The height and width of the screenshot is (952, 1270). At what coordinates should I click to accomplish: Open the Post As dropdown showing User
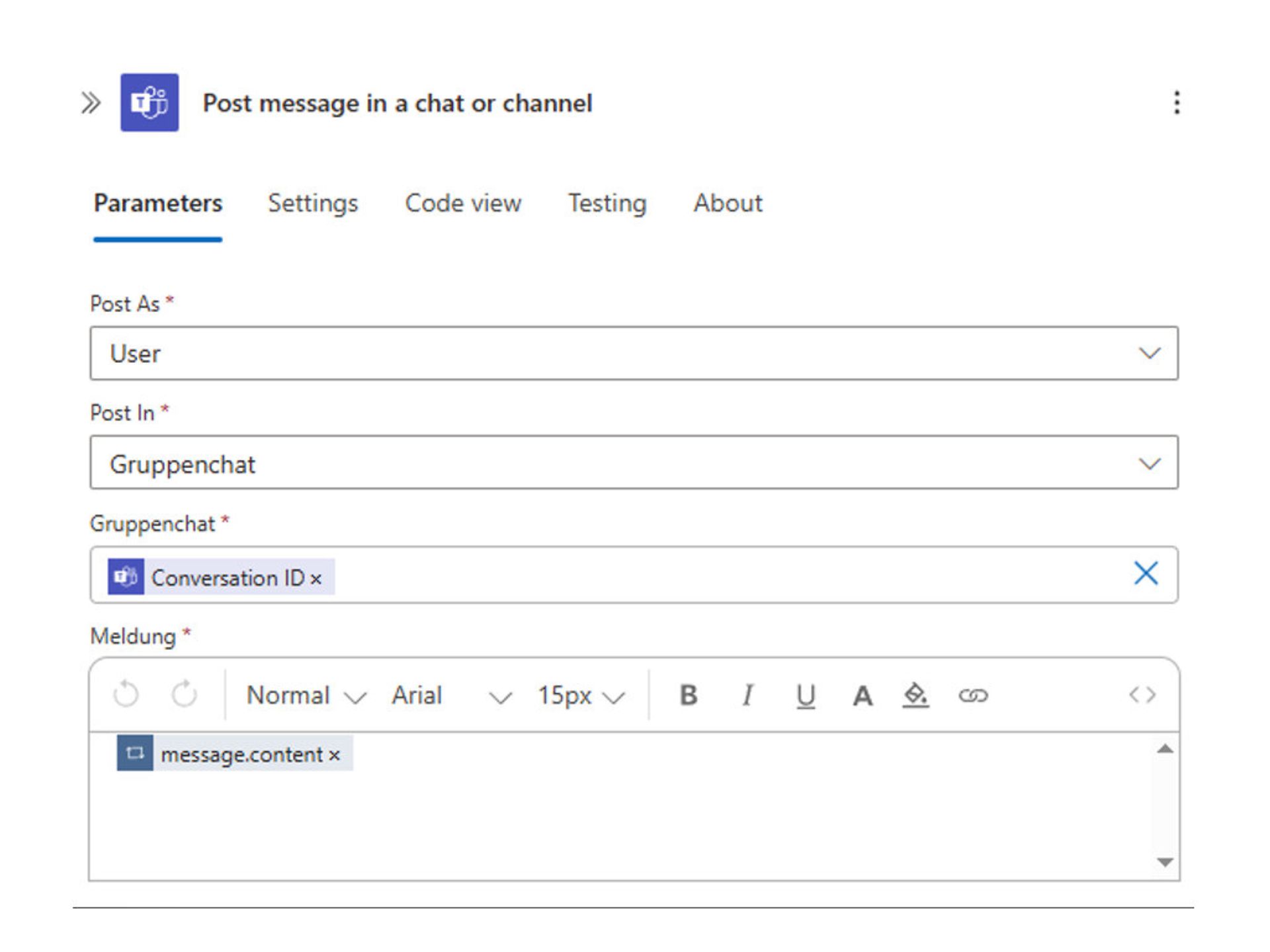[x=1150, y=353]
